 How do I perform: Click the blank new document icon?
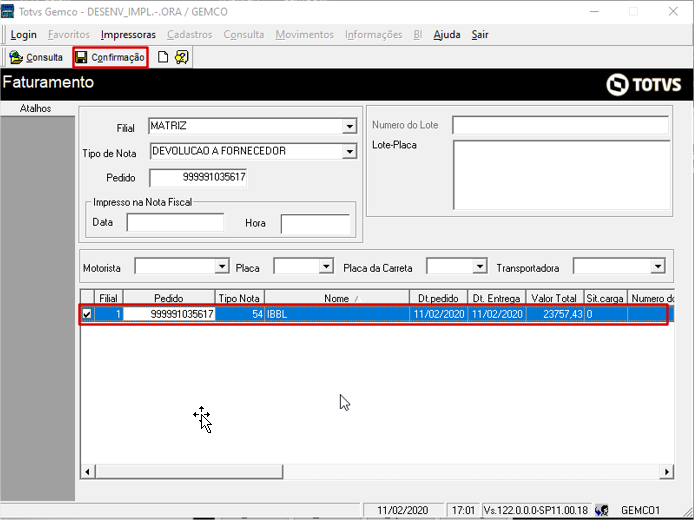[163, 57]
